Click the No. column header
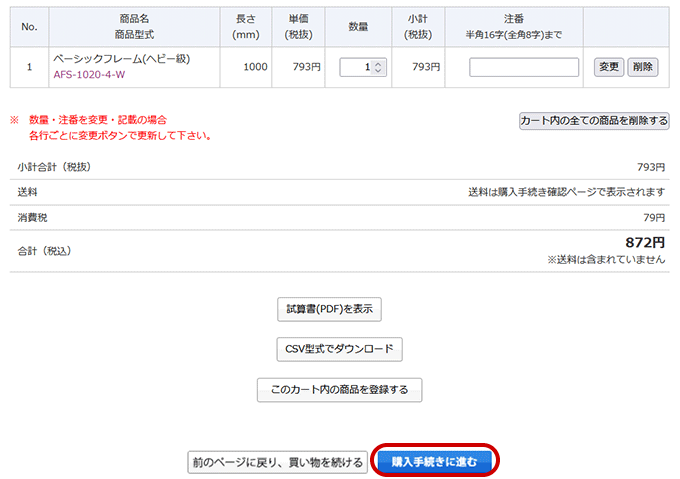680x479 pixels. pyautogui.click(x=30, y=26)
